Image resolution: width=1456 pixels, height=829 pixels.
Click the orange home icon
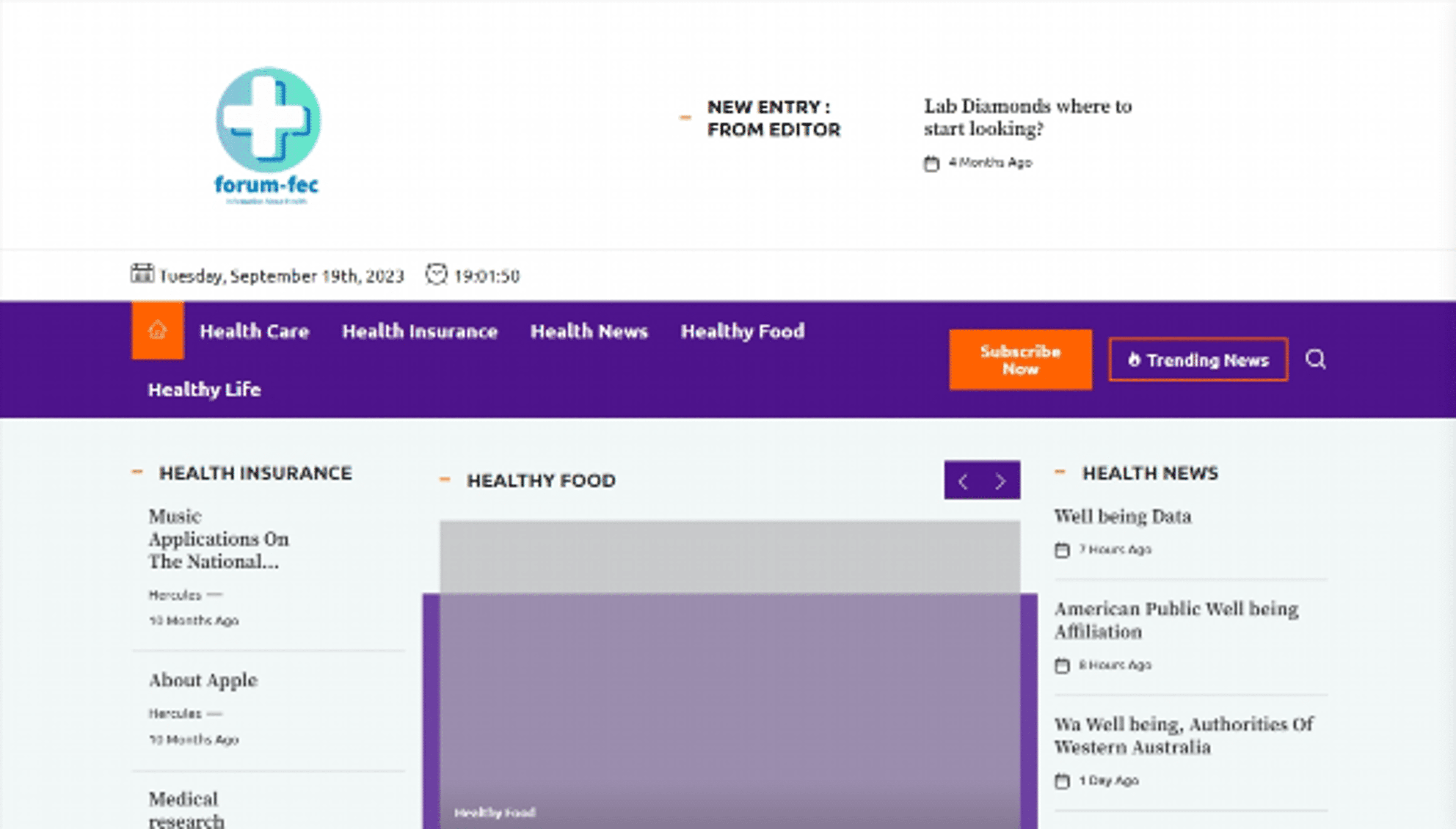[x=157, y=330]
